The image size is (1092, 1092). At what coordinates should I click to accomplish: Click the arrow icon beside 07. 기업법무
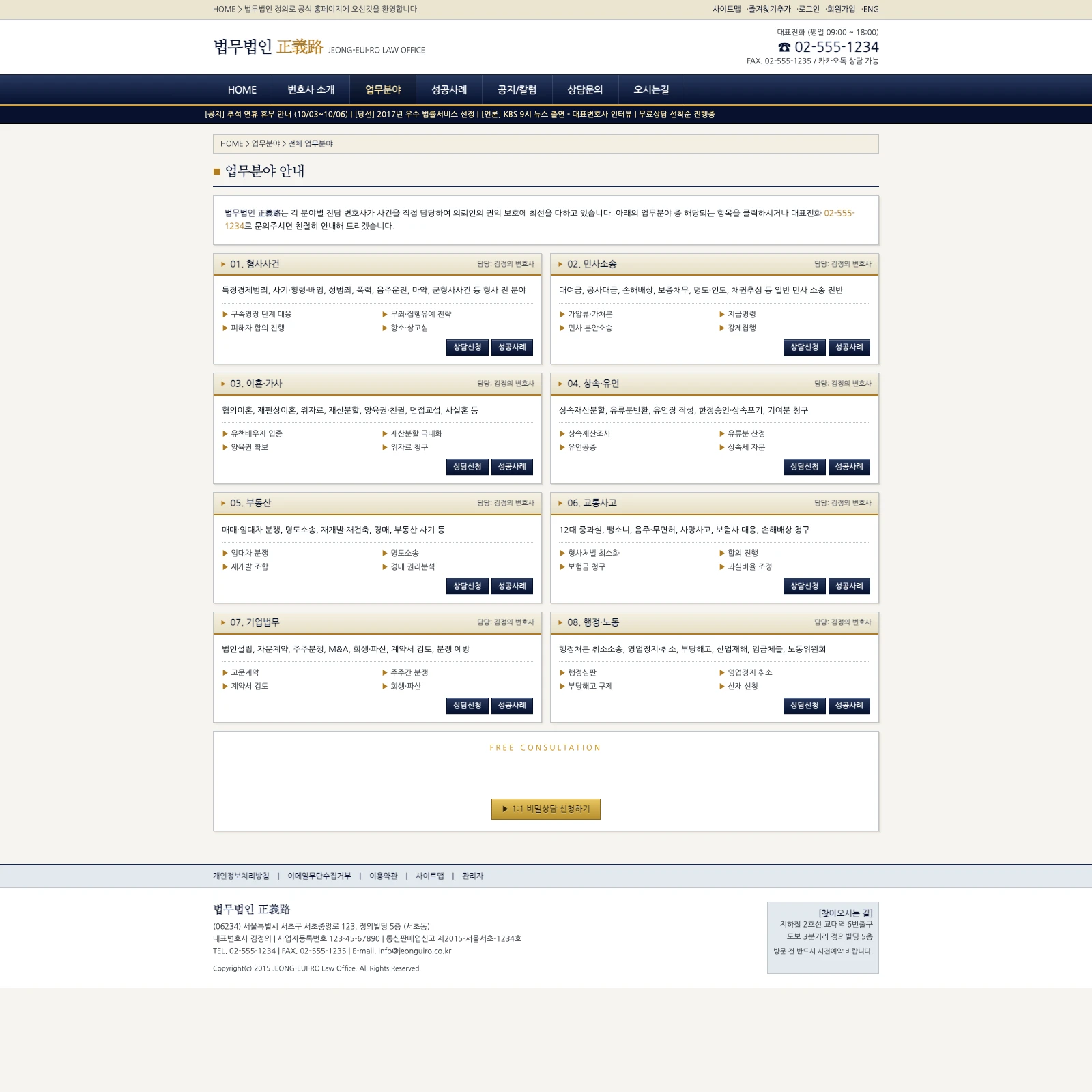point(223,622)
